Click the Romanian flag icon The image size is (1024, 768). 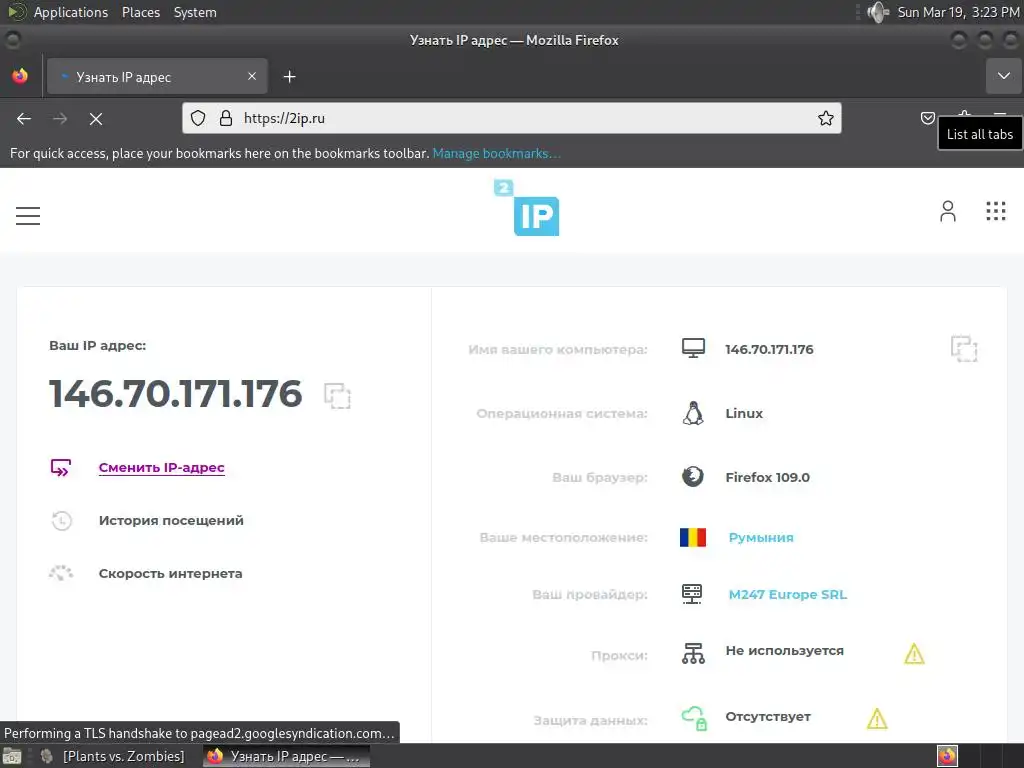coord(693,537)
